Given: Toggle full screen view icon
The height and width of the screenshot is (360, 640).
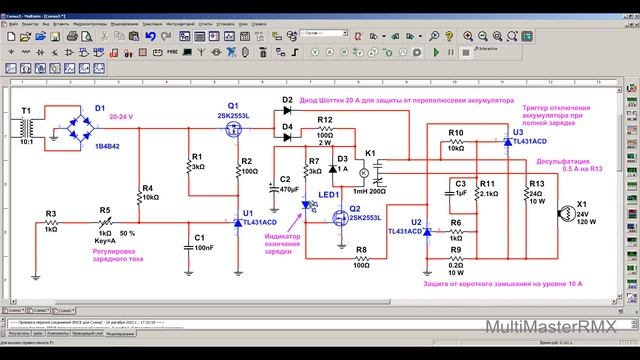Looking at the screenshot, I should (527, 36).
